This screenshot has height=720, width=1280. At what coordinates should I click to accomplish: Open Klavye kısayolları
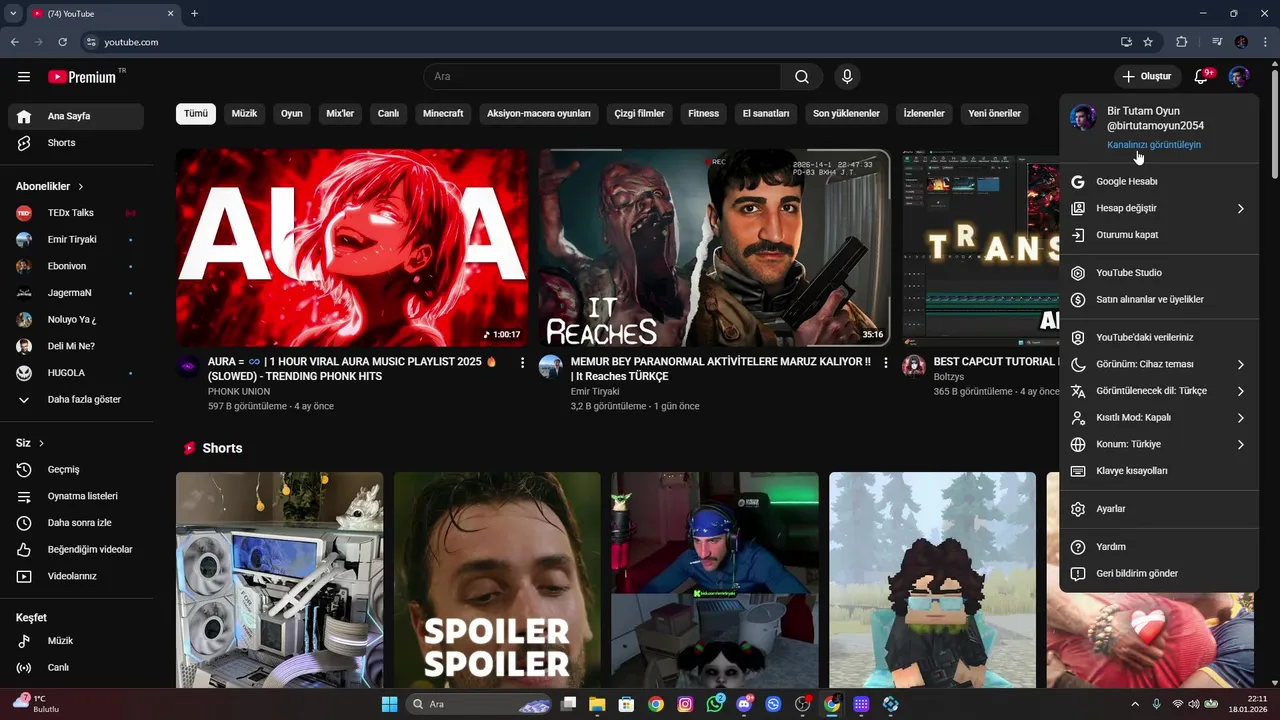pos(1159,471)
